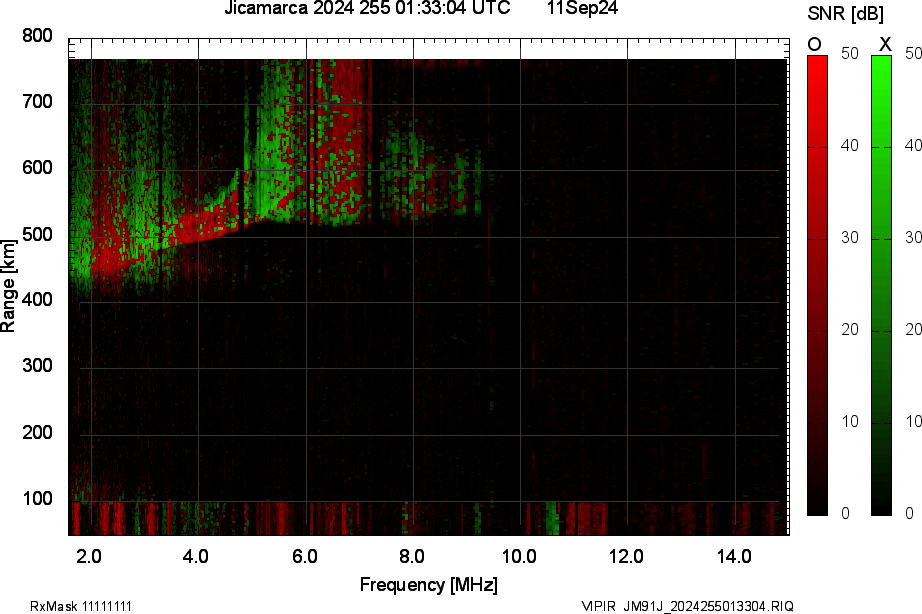Screen dimensions: 922x614
Task: Click the 2.0 tick on frequency axis
Action: (x=89, y=556)
